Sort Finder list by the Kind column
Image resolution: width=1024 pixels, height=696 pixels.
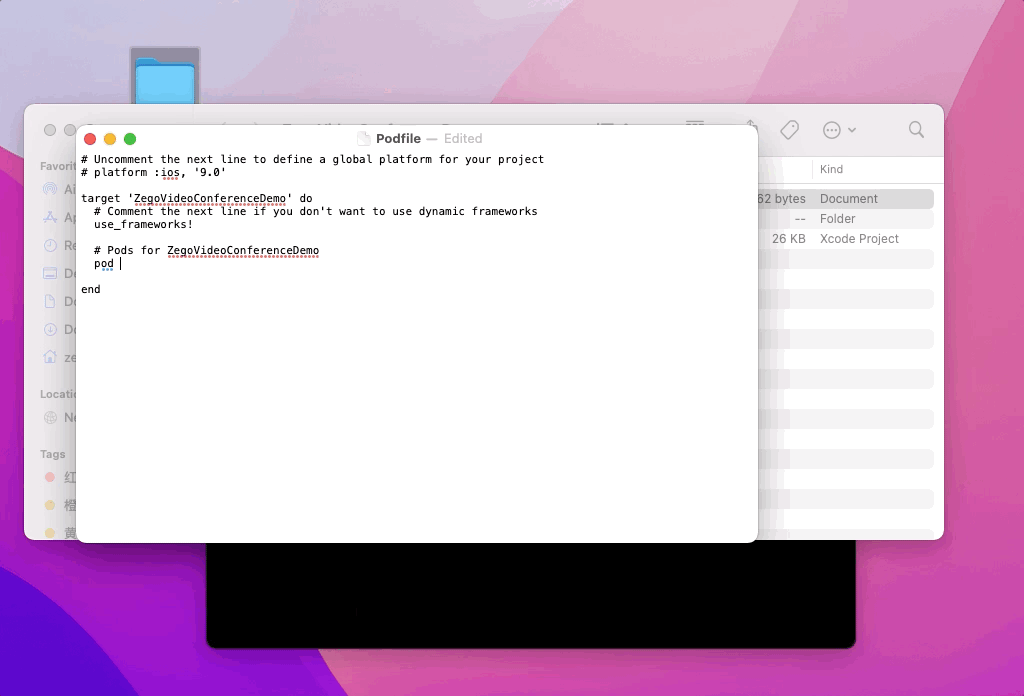pos(831,169)
